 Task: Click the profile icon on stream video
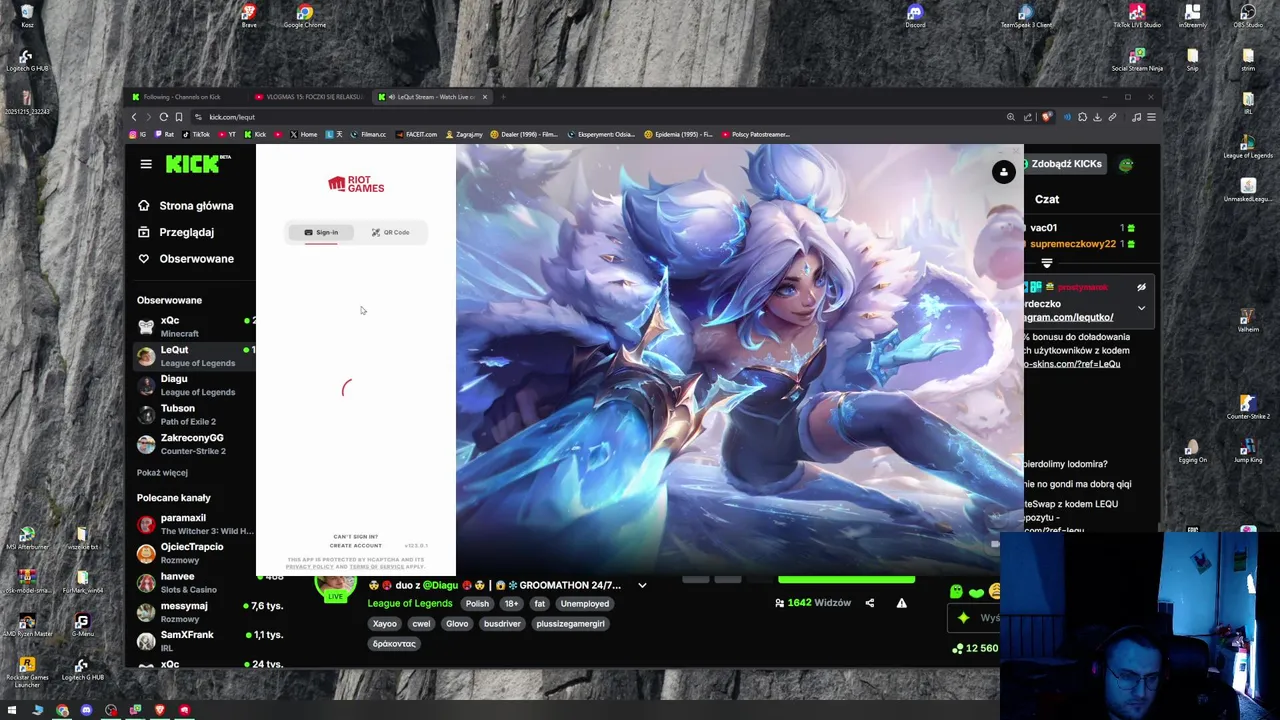(1004, 172)
